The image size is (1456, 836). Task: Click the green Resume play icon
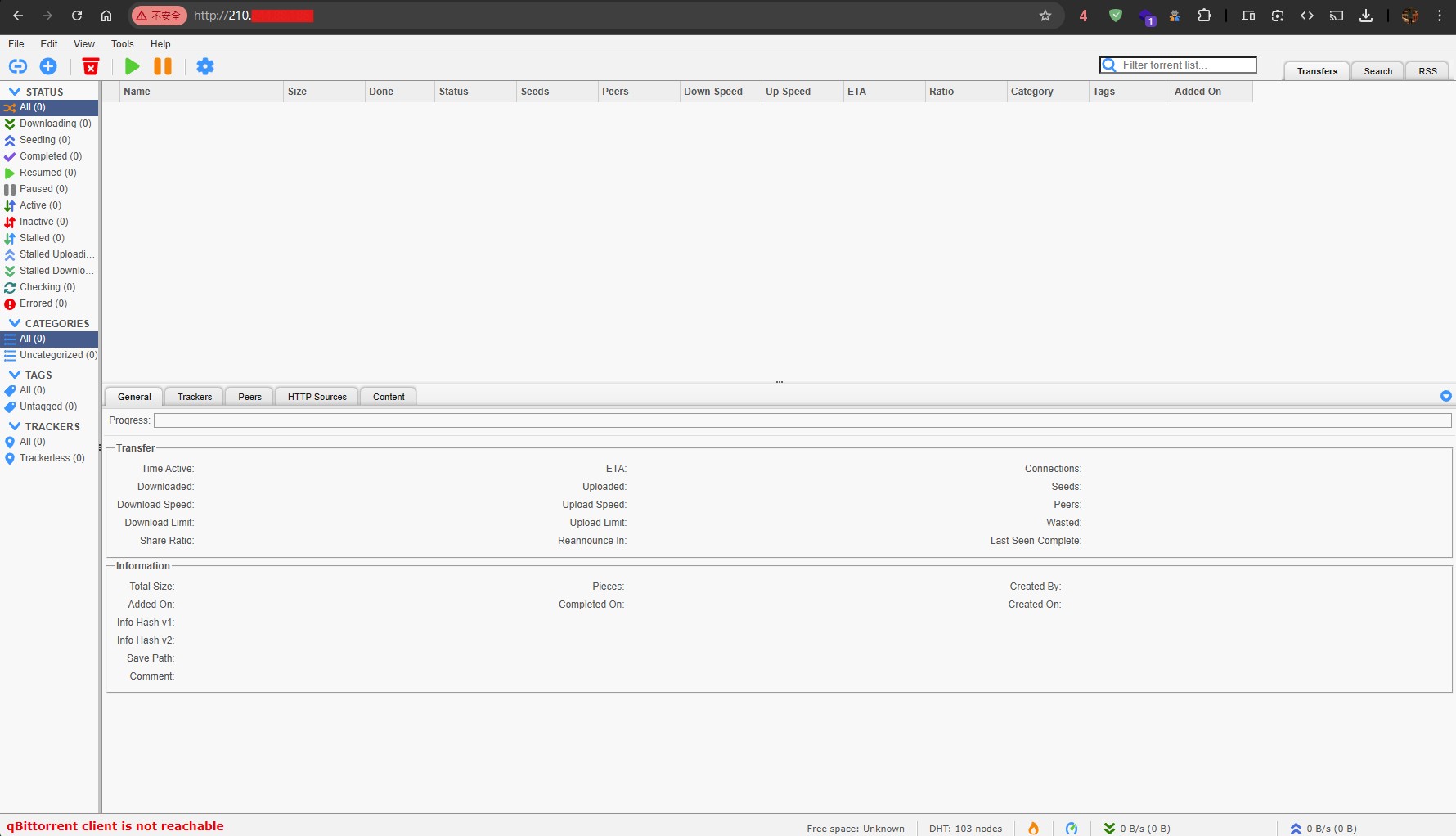(132, 66)
